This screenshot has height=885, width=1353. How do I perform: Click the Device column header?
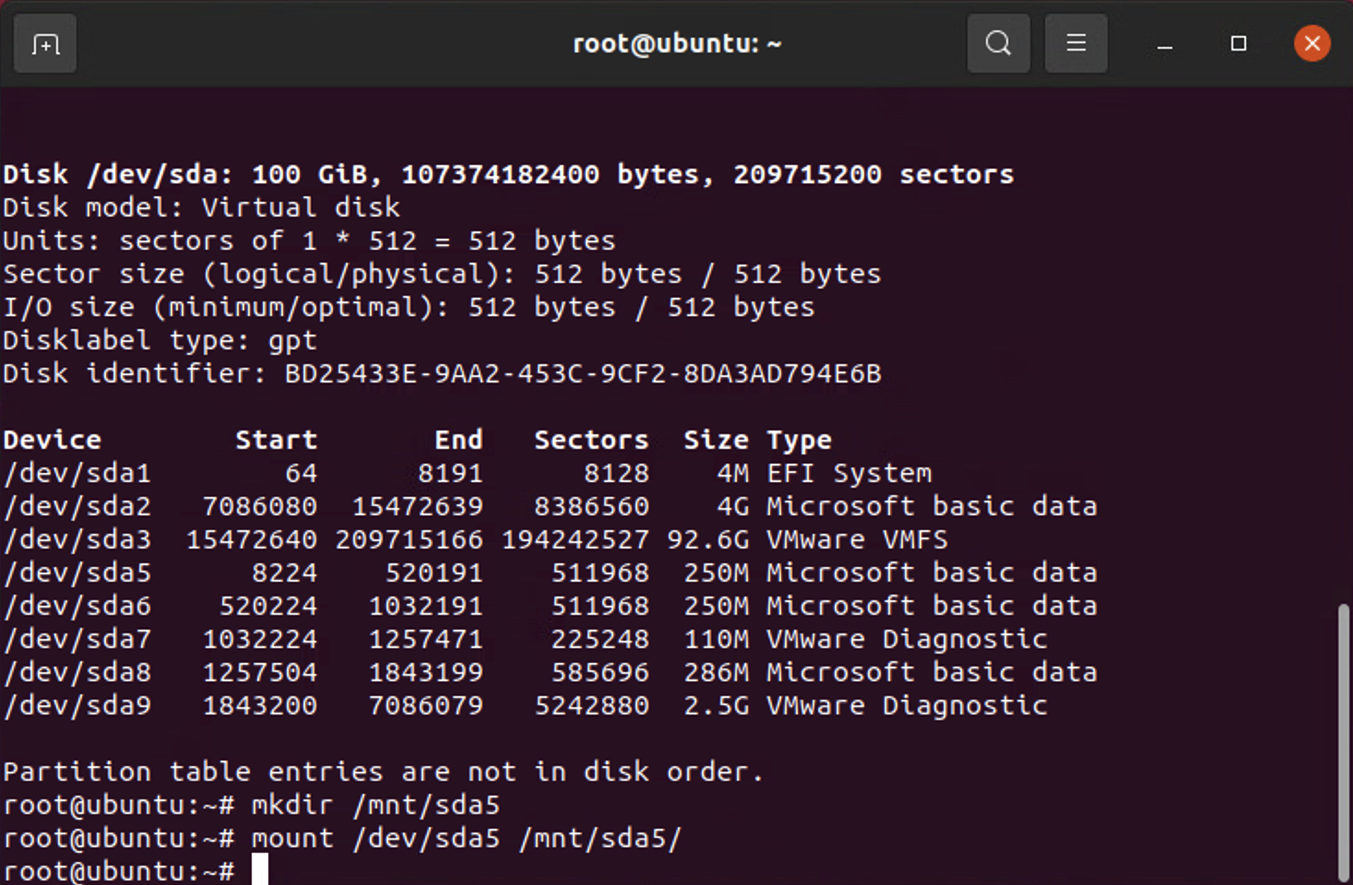point(52,440)
